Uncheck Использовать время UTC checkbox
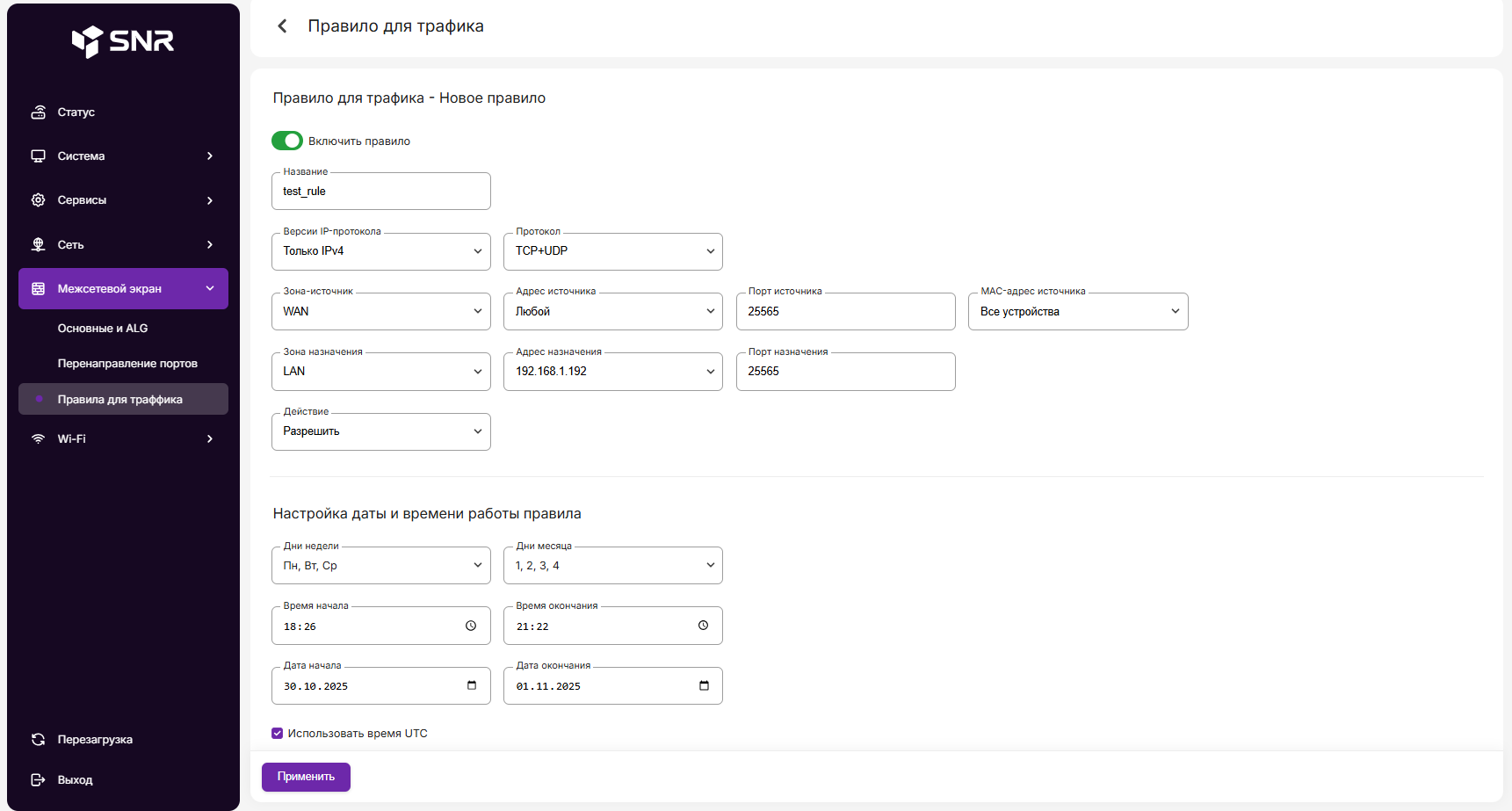 coord(278,734)
